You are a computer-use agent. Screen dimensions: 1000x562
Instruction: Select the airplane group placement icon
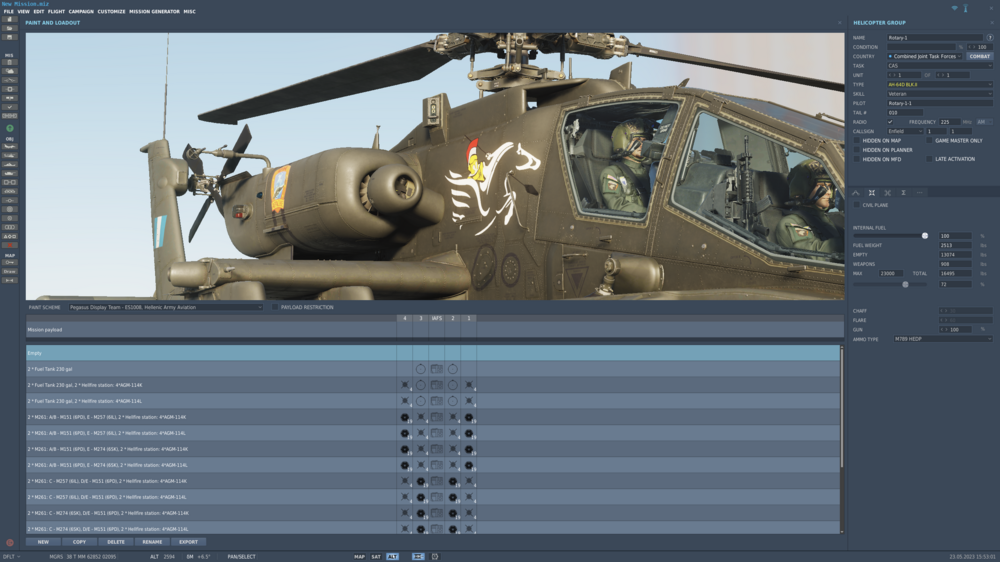(10, 147)
